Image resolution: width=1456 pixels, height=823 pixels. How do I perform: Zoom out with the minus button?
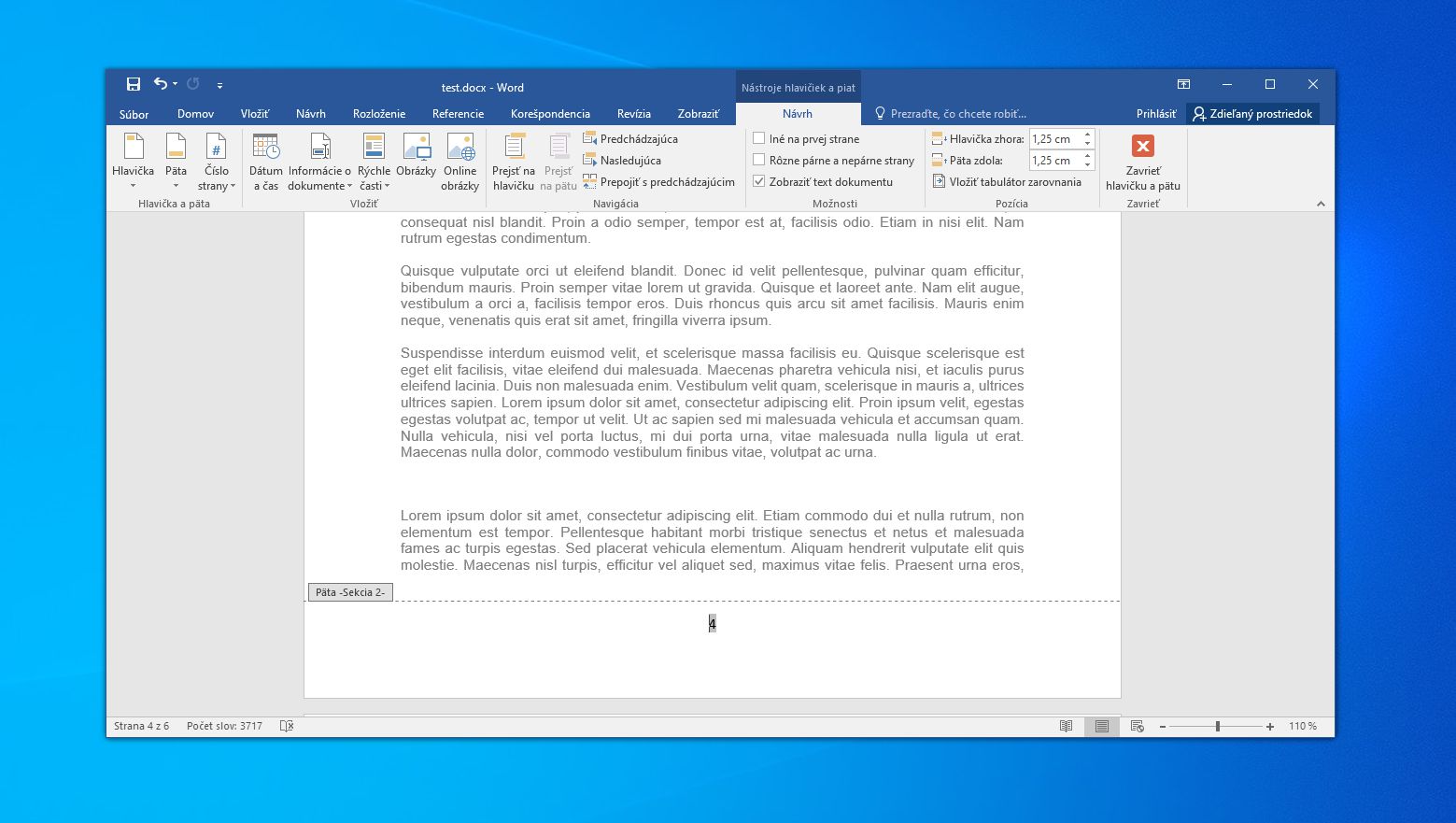point(1163,727)
